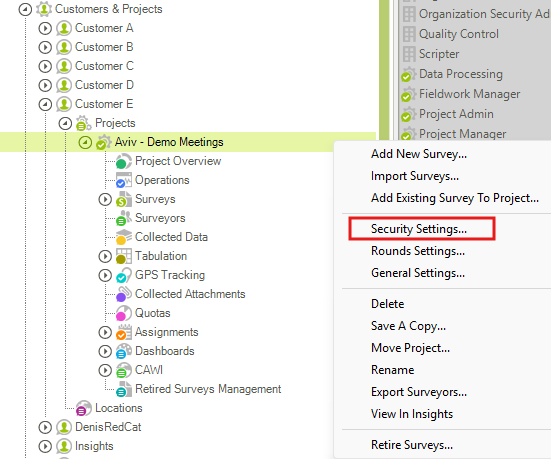Click the Locations globe icon
Image resolution: width=551 pixels, height=459 pixels.
coord(84,408)
